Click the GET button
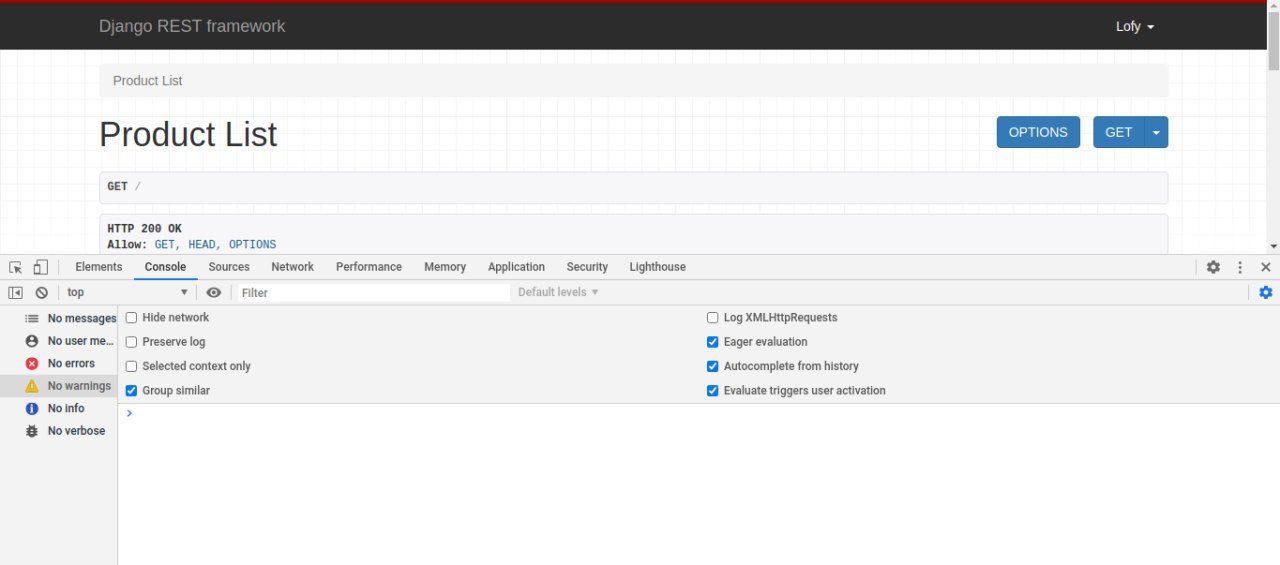Screen dimensions: 1280x565 [x=1119, y=132]
